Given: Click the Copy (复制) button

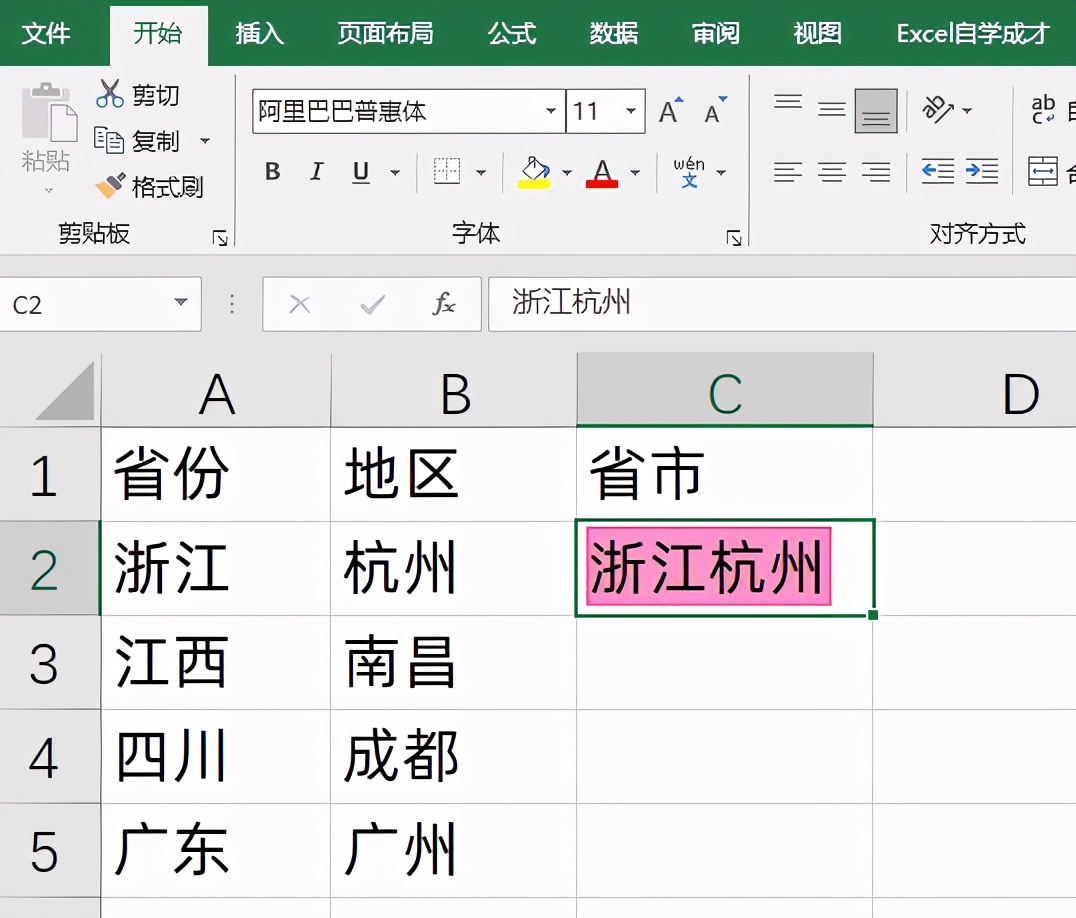Looking at the screenshot, I should pos(137,141).
